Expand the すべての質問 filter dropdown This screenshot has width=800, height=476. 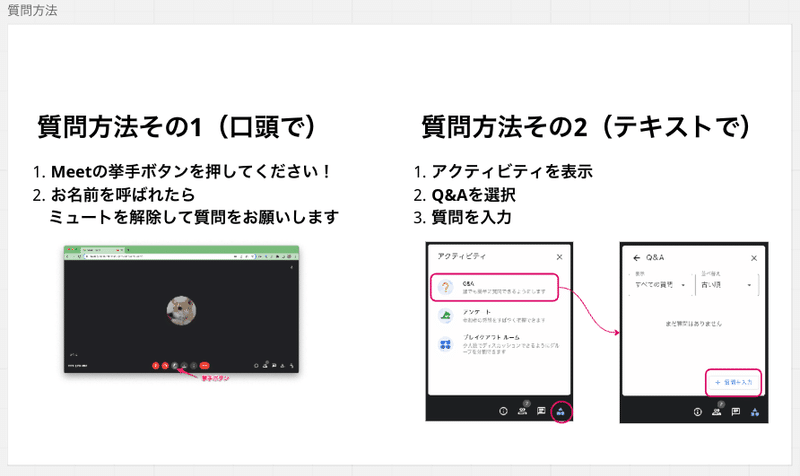(x=661, y=285)
